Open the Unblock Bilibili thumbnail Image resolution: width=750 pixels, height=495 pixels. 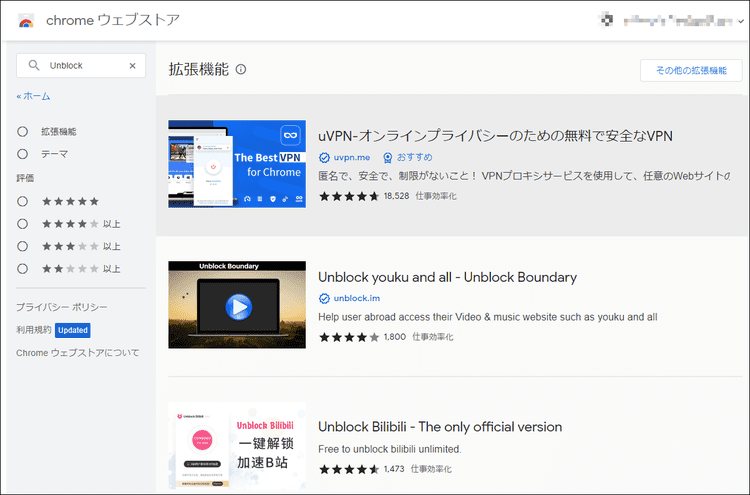coord(237,446)
